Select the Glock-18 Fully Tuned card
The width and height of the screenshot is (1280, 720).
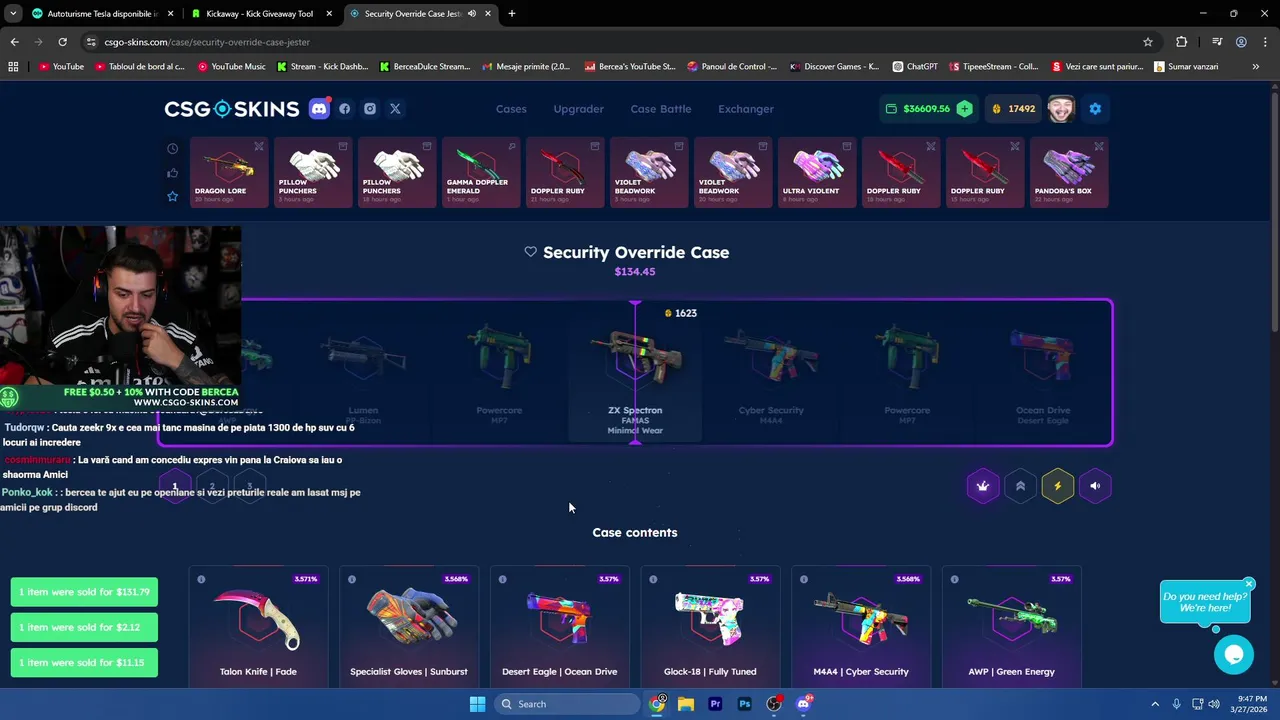[710, 626]
